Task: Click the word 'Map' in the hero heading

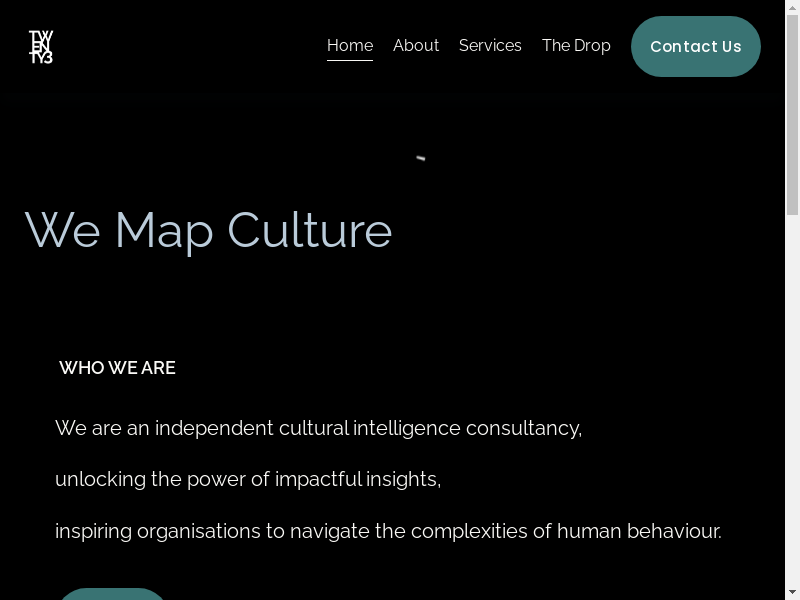Action: coord(164,232)
